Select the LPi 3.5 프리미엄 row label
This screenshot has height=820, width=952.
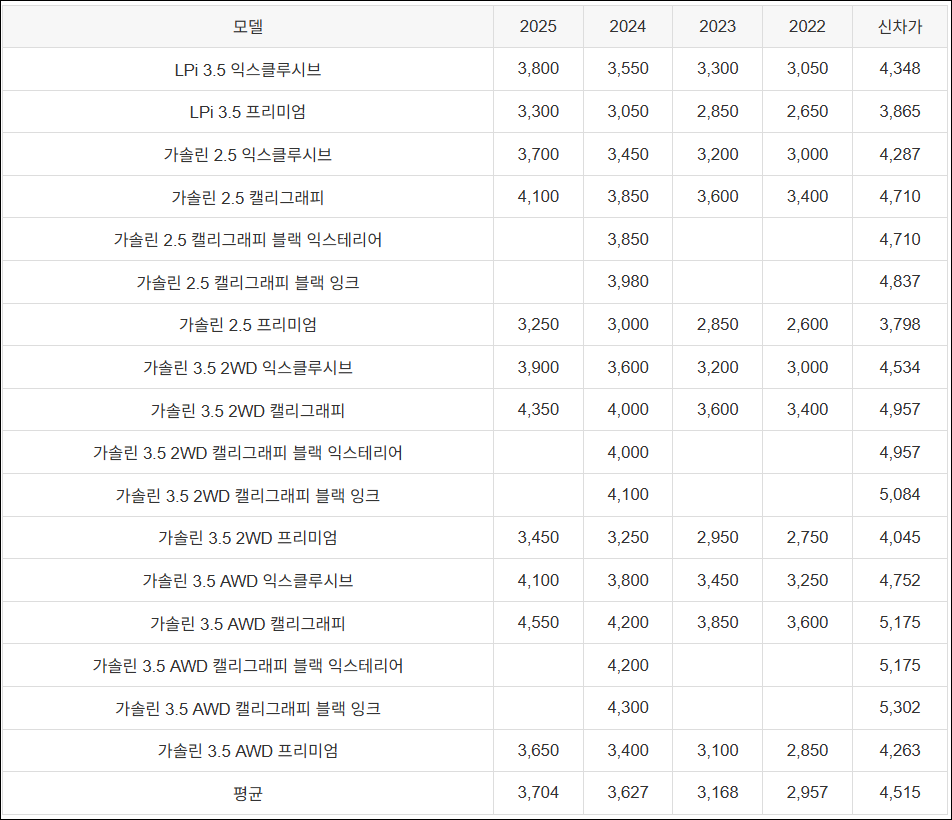pyautogui.click(x=248, y=112)
